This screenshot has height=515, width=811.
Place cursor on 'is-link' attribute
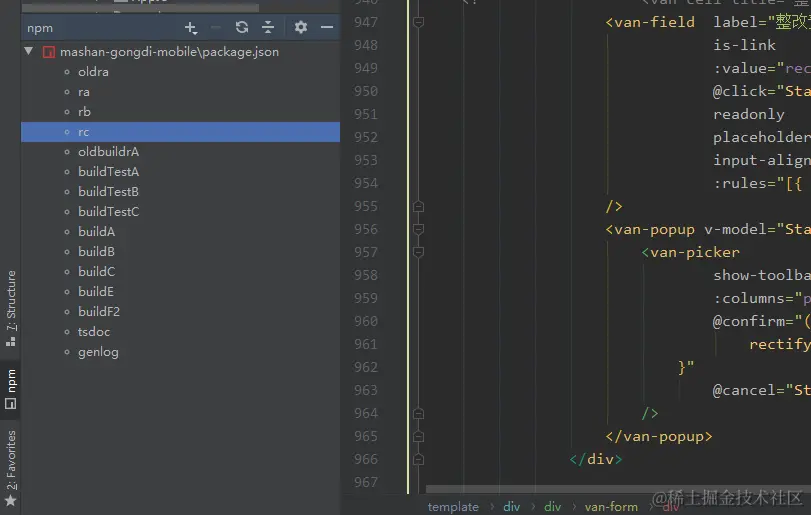[x=744, y=45]
